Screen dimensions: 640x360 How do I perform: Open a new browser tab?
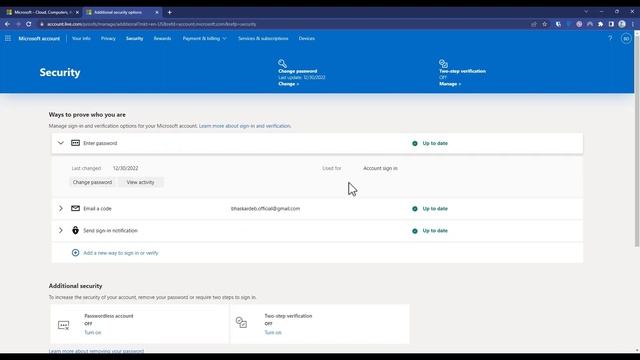click(169, 12)
